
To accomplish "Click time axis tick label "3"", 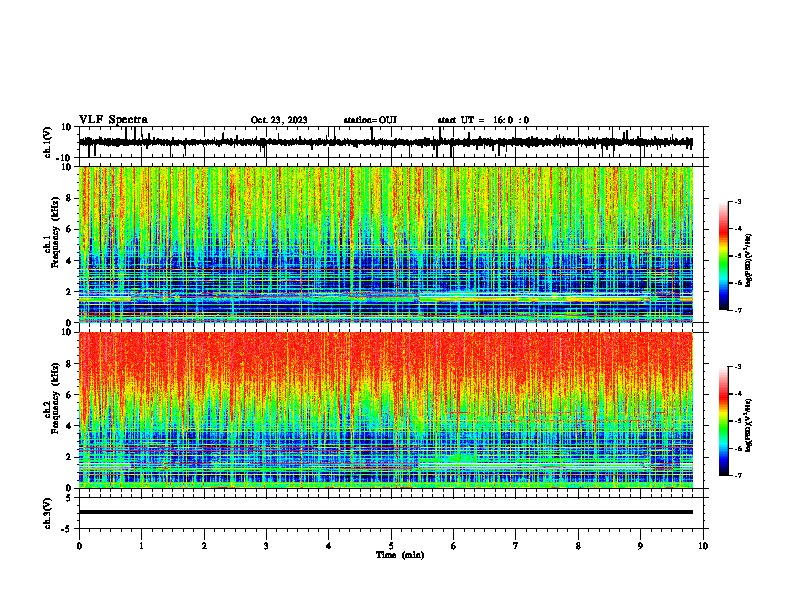I will [266, 546].
